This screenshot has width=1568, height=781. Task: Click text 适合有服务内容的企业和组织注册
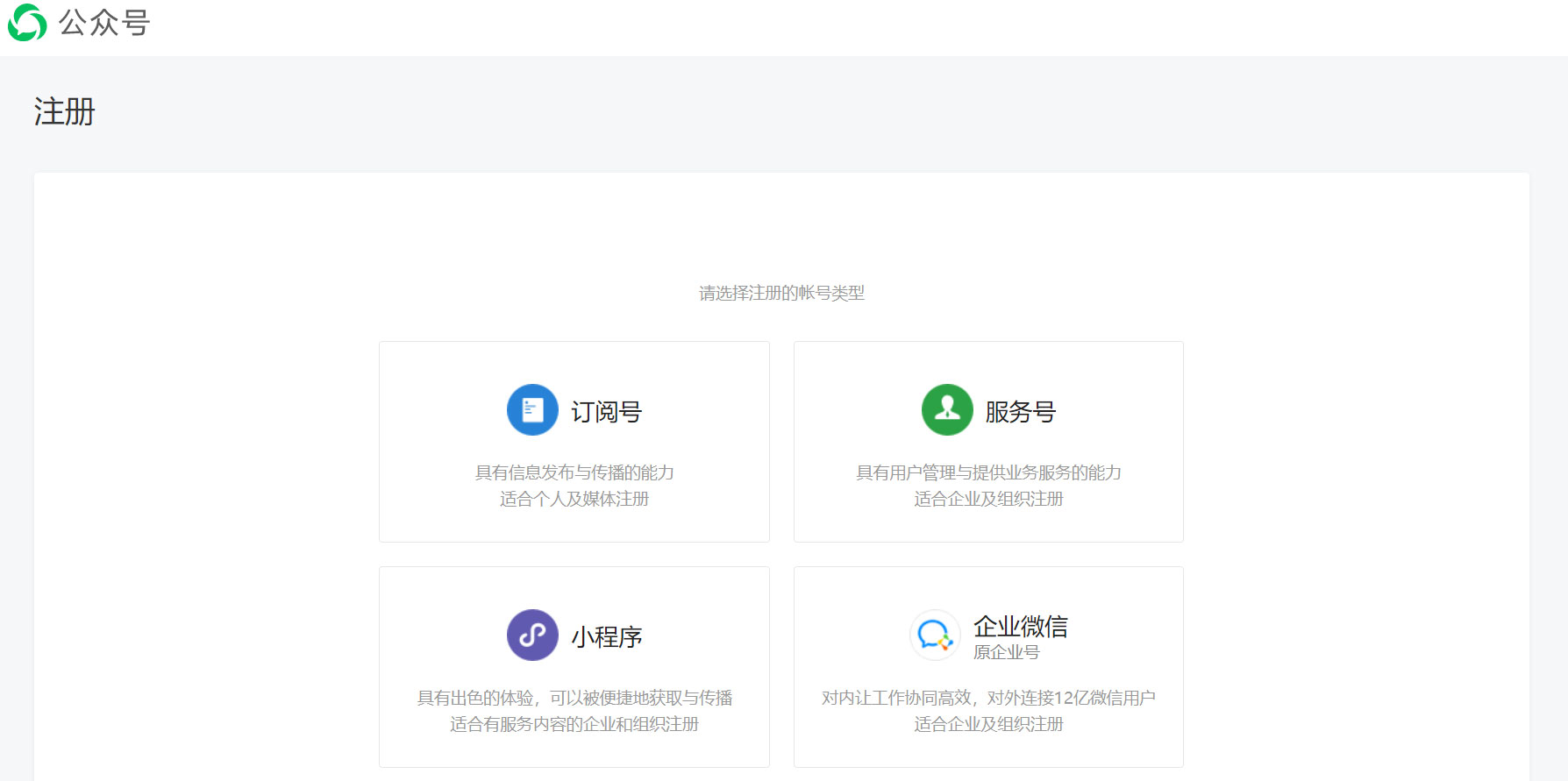pos(574,724)
